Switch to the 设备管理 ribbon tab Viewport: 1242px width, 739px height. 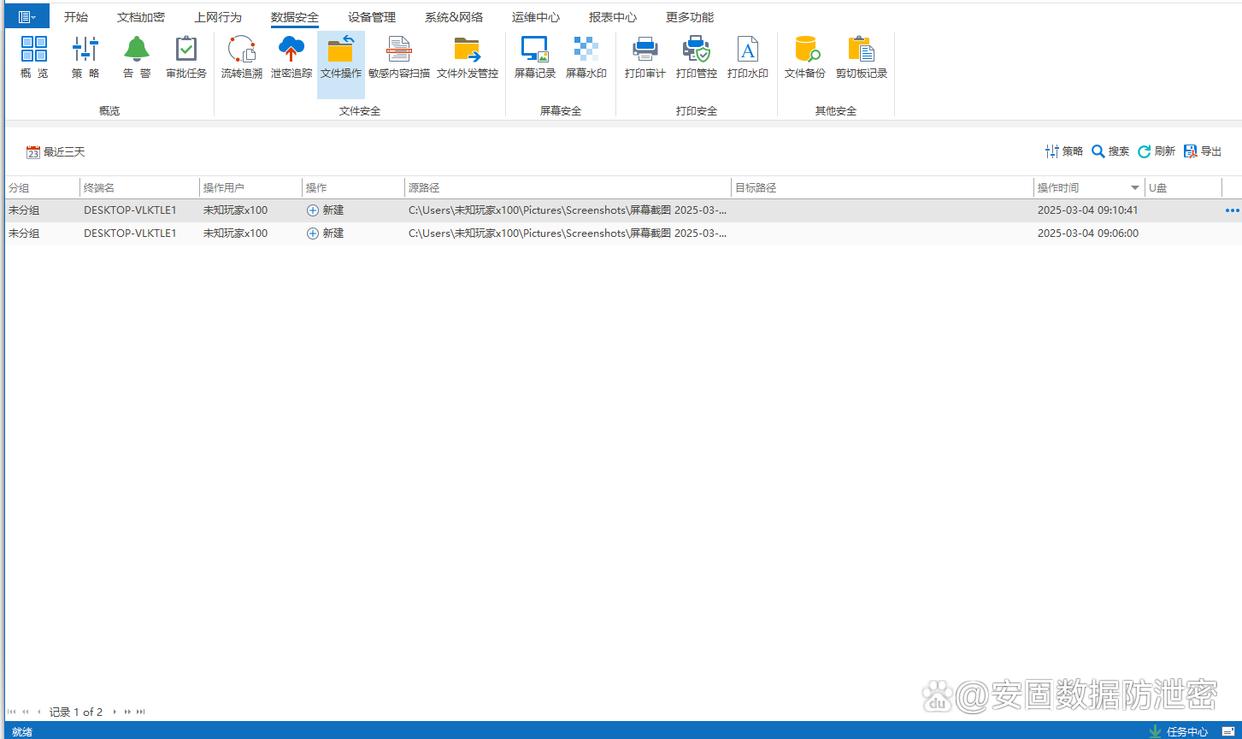coord(372,17)
